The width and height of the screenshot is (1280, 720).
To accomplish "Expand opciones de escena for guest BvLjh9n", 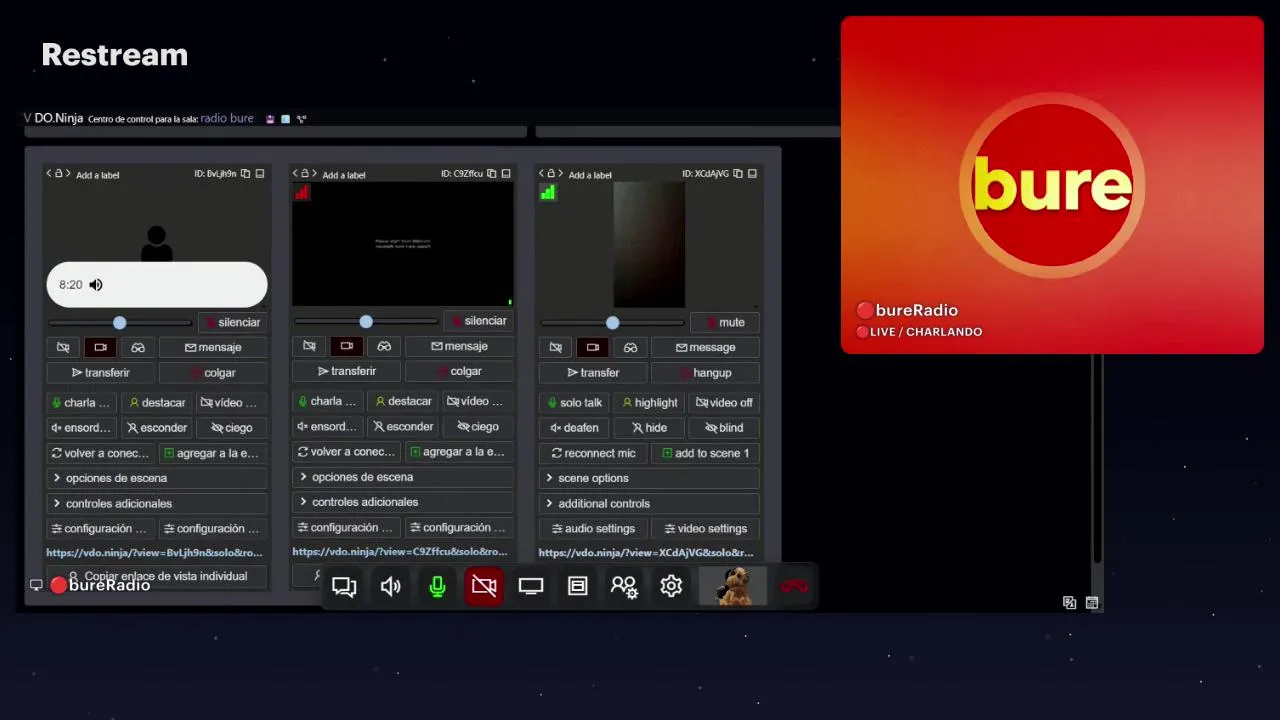I will pos(157,478).
